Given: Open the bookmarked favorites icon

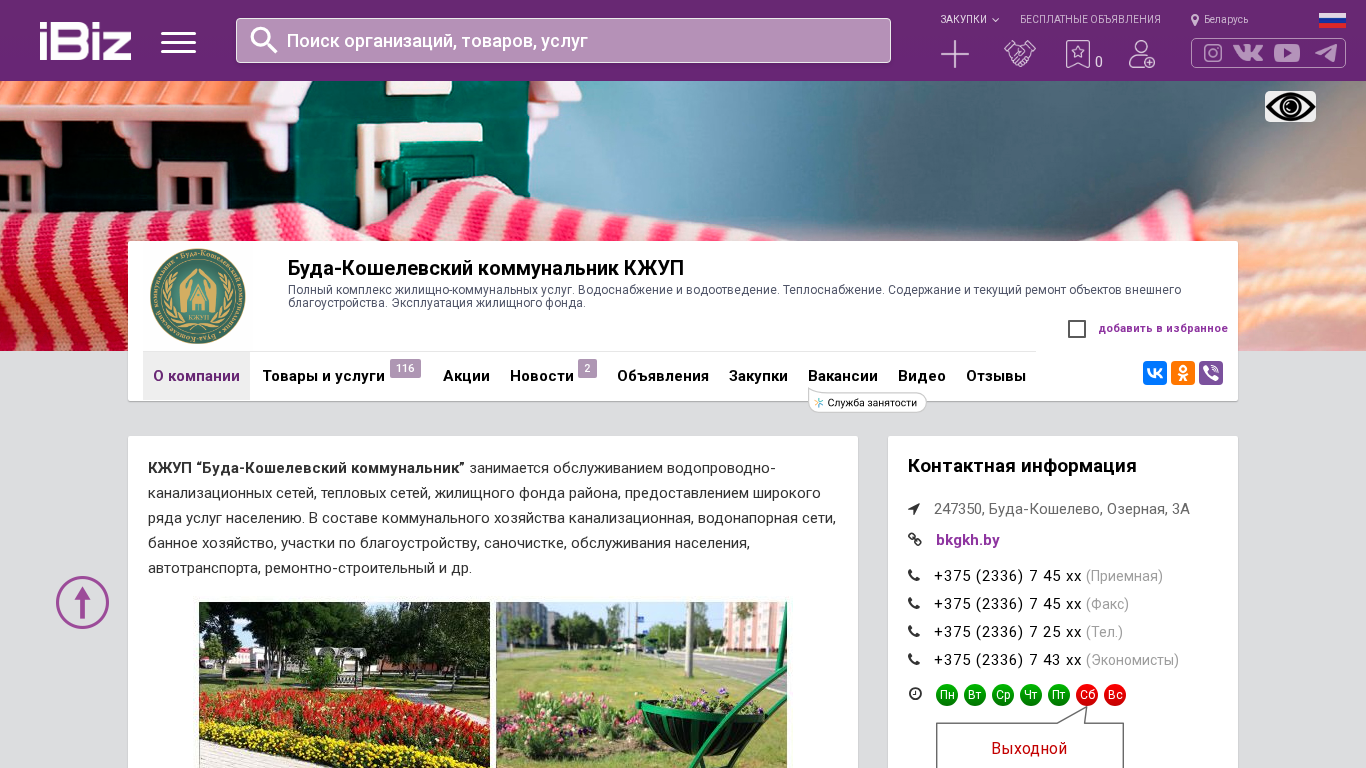Looking at the screenshot, I should (1077, 54).
